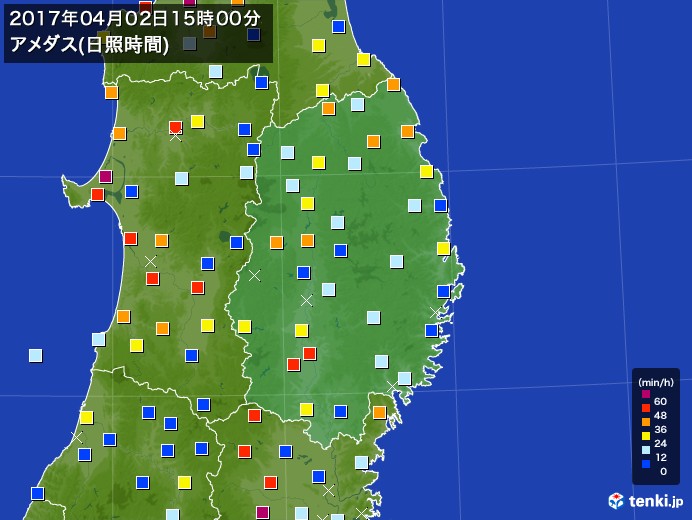Screen dimensions: 692x520
Task: Click the date text "2017年04月02日15時00分"
Action: 135,19
